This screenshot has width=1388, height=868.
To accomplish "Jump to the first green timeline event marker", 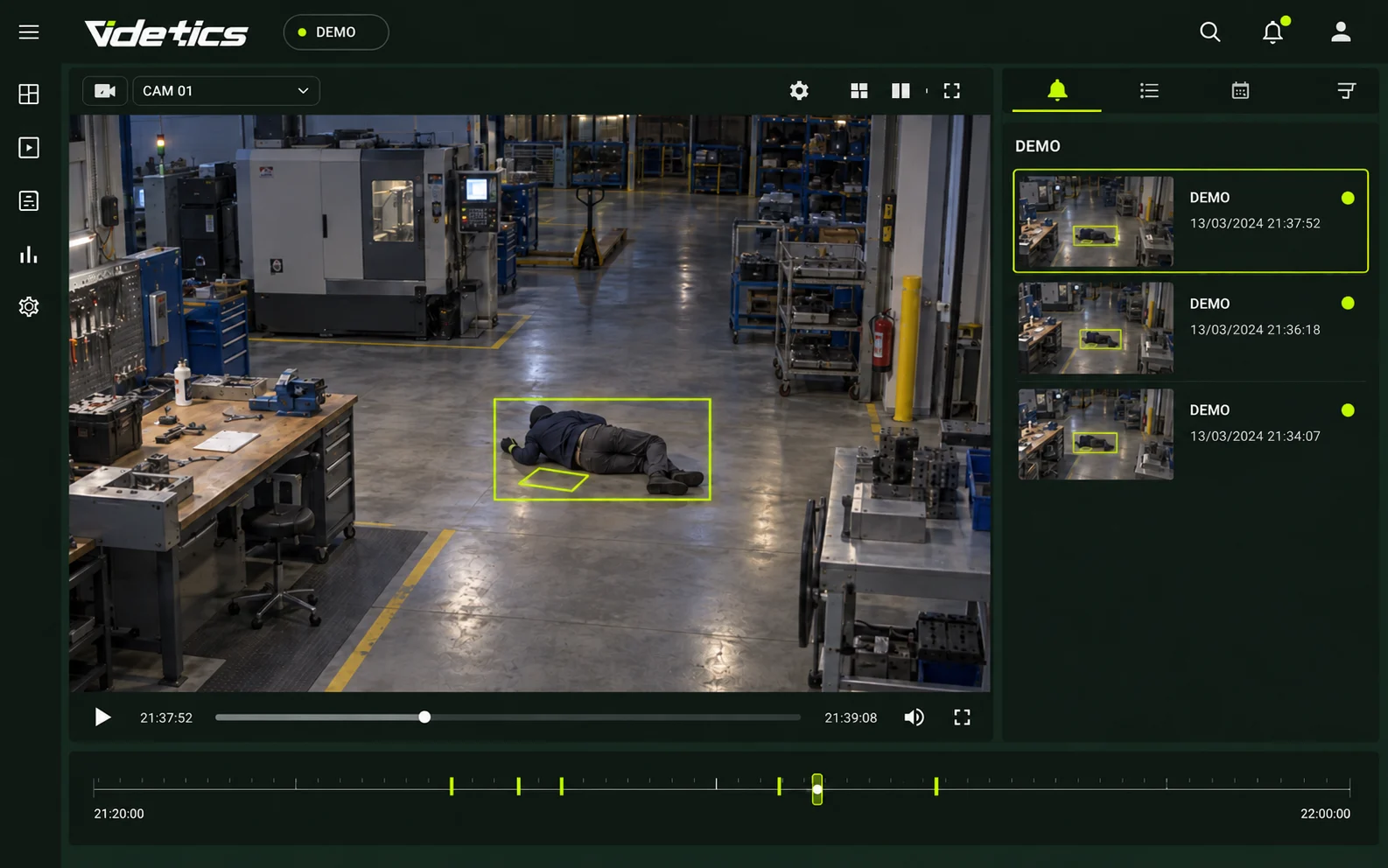I will (452, 786).
